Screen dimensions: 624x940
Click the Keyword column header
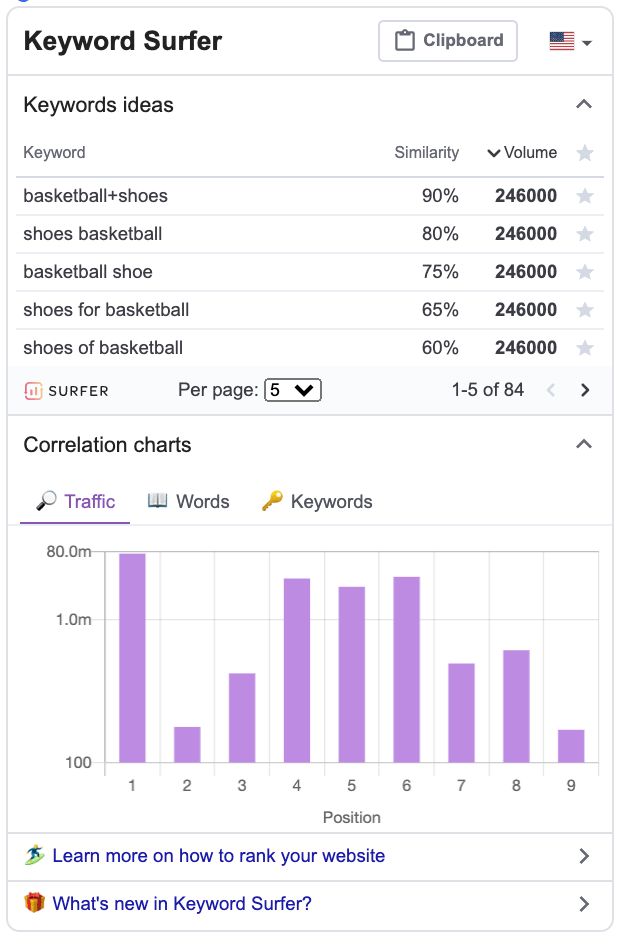(55, 153)
